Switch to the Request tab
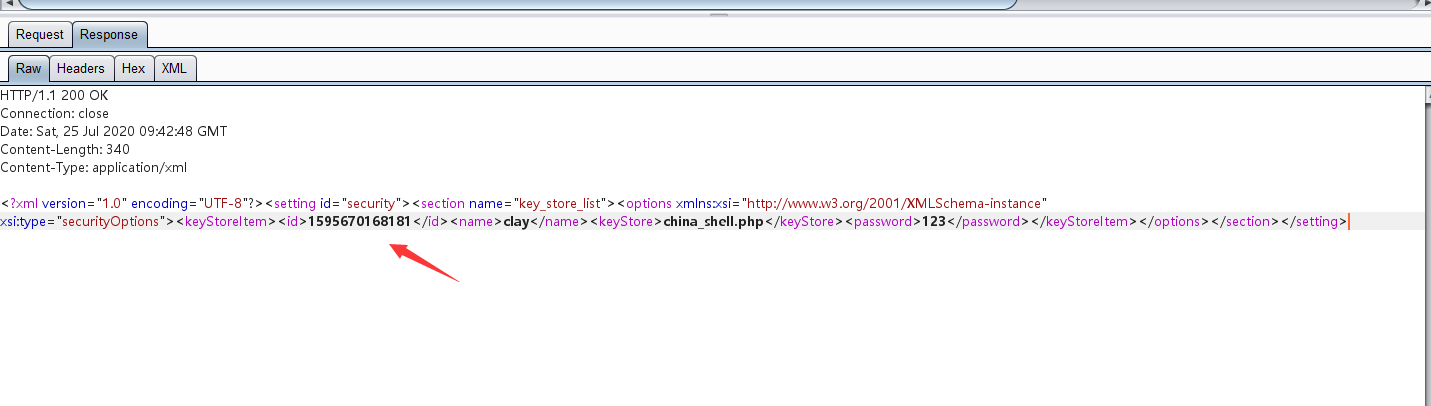 (x=40, y=35)
